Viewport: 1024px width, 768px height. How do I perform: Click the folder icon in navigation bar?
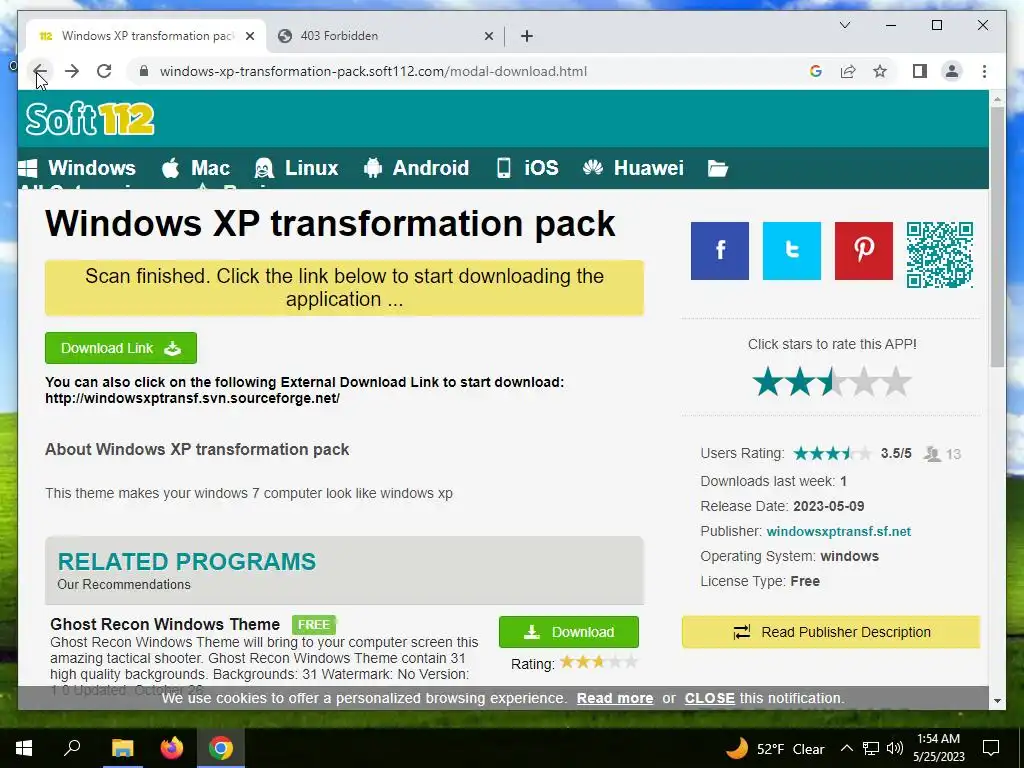click(x=718, y=168)
